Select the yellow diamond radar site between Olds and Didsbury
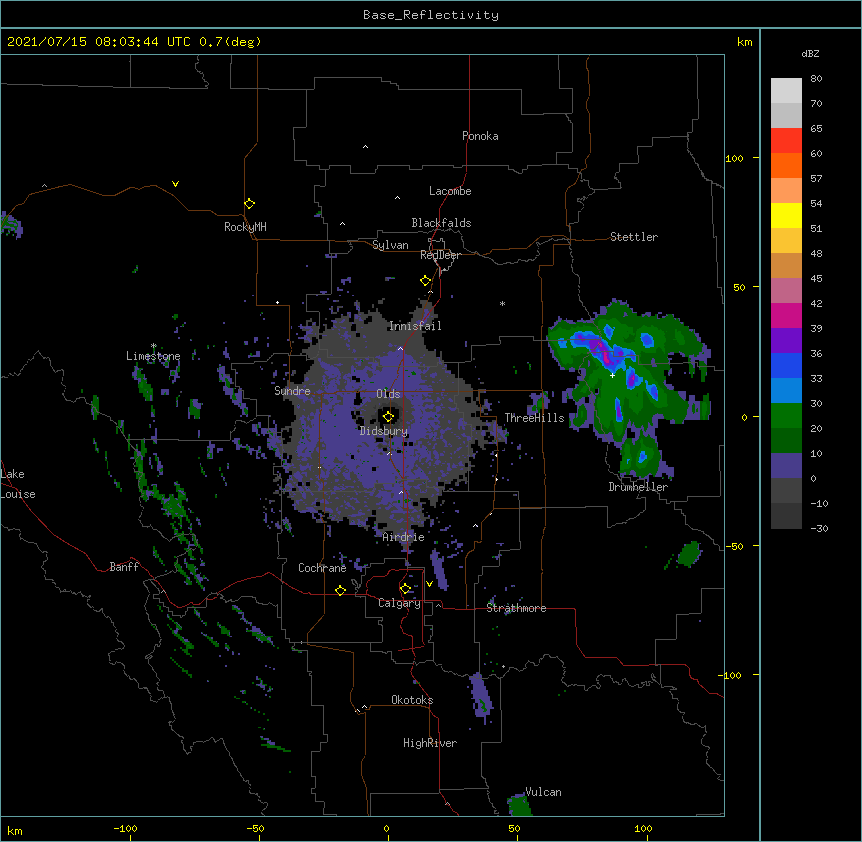The image size is (862, 842). (x=389, y=416)
